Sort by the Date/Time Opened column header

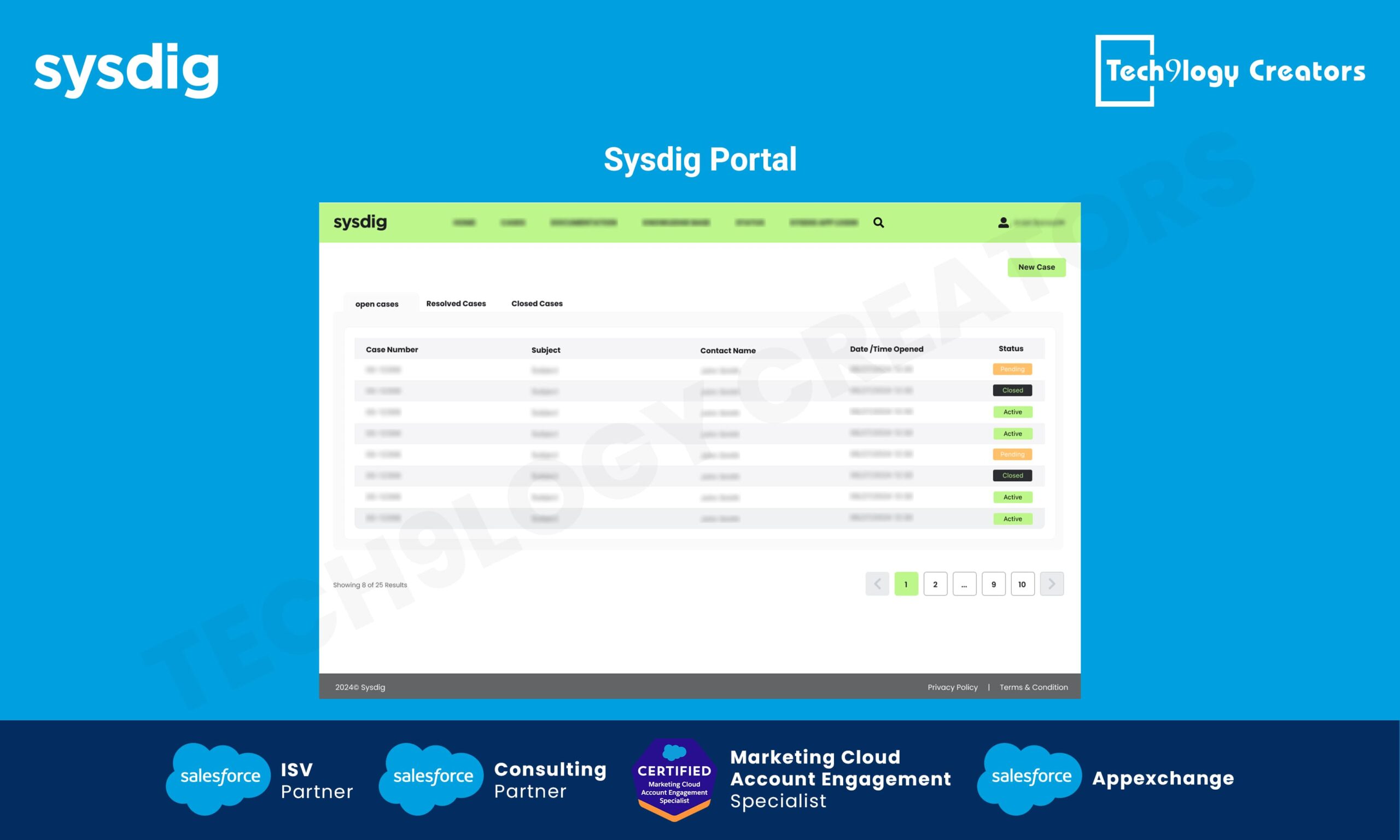[x=886, y=349]
